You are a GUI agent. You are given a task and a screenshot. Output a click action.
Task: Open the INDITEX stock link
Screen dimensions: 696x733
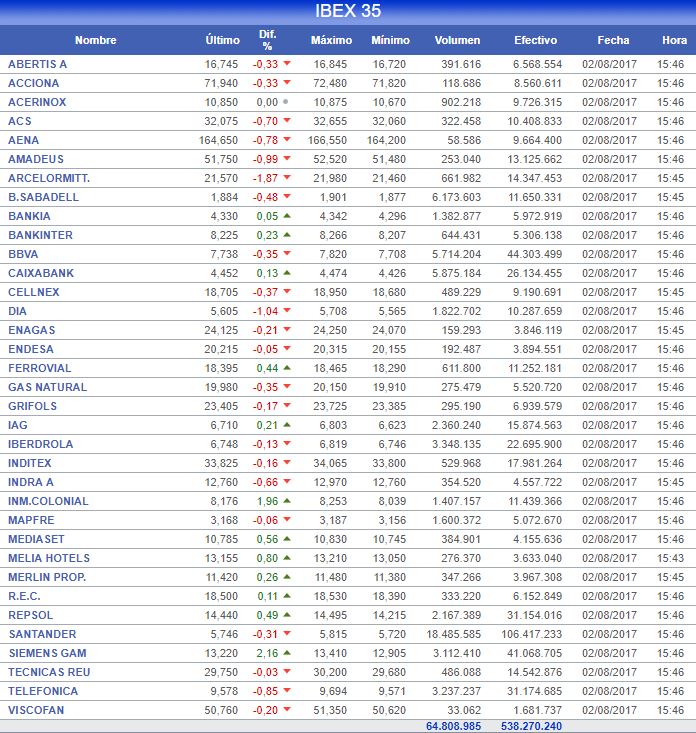pyautogui.click(x=29, y=463)
